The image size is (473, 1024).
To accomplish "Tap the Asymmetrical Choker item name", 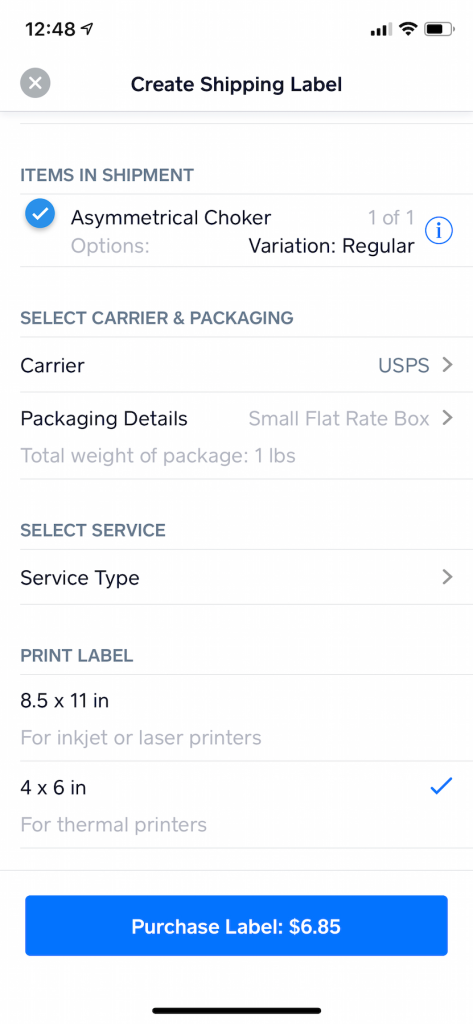I will (171, 217).
